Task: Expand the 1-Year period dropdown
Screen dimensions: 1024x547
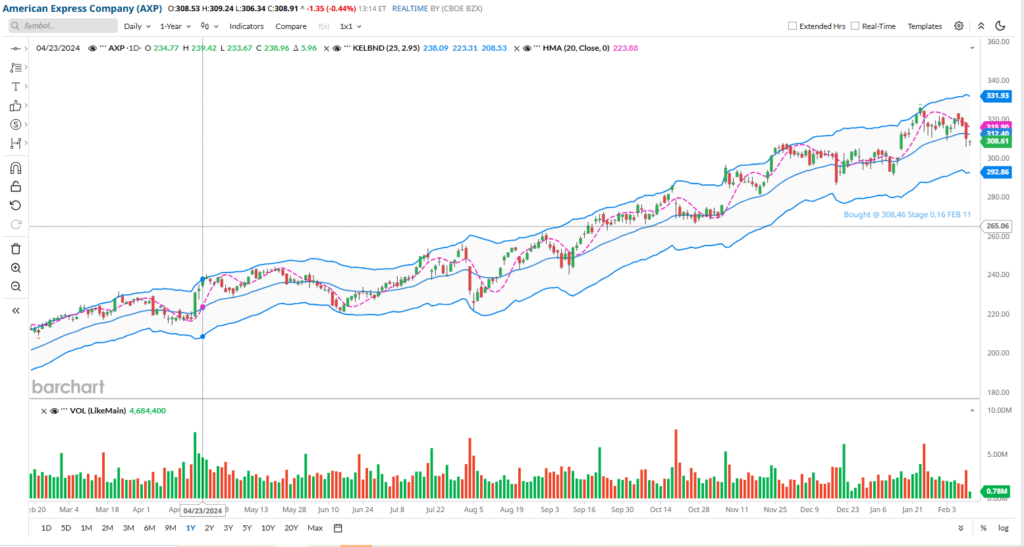Action: tap(177, 26)
